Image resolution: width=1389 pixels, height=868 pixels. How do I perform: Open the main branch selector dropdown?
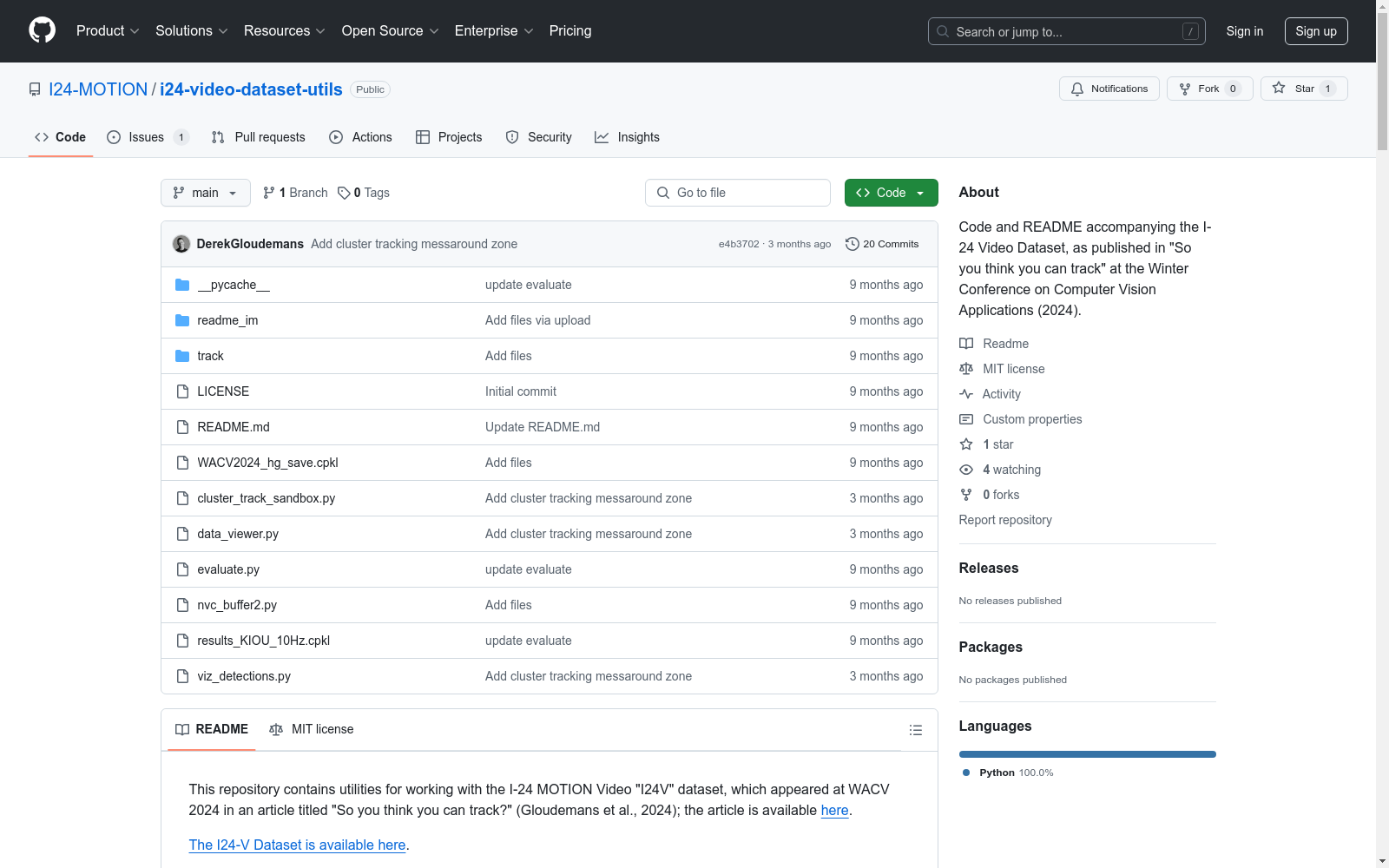click(x=206, y=193)
